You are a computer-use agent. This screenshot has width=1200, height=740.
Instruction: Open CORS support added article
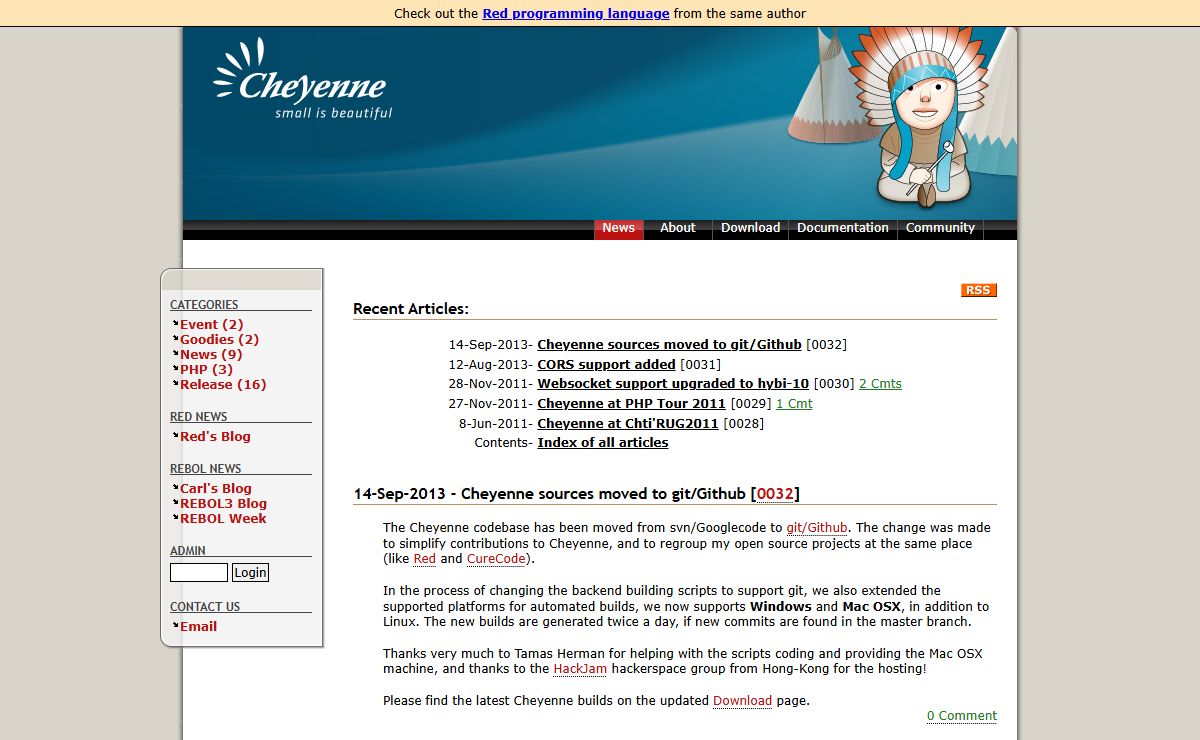[x=606, y=365]
